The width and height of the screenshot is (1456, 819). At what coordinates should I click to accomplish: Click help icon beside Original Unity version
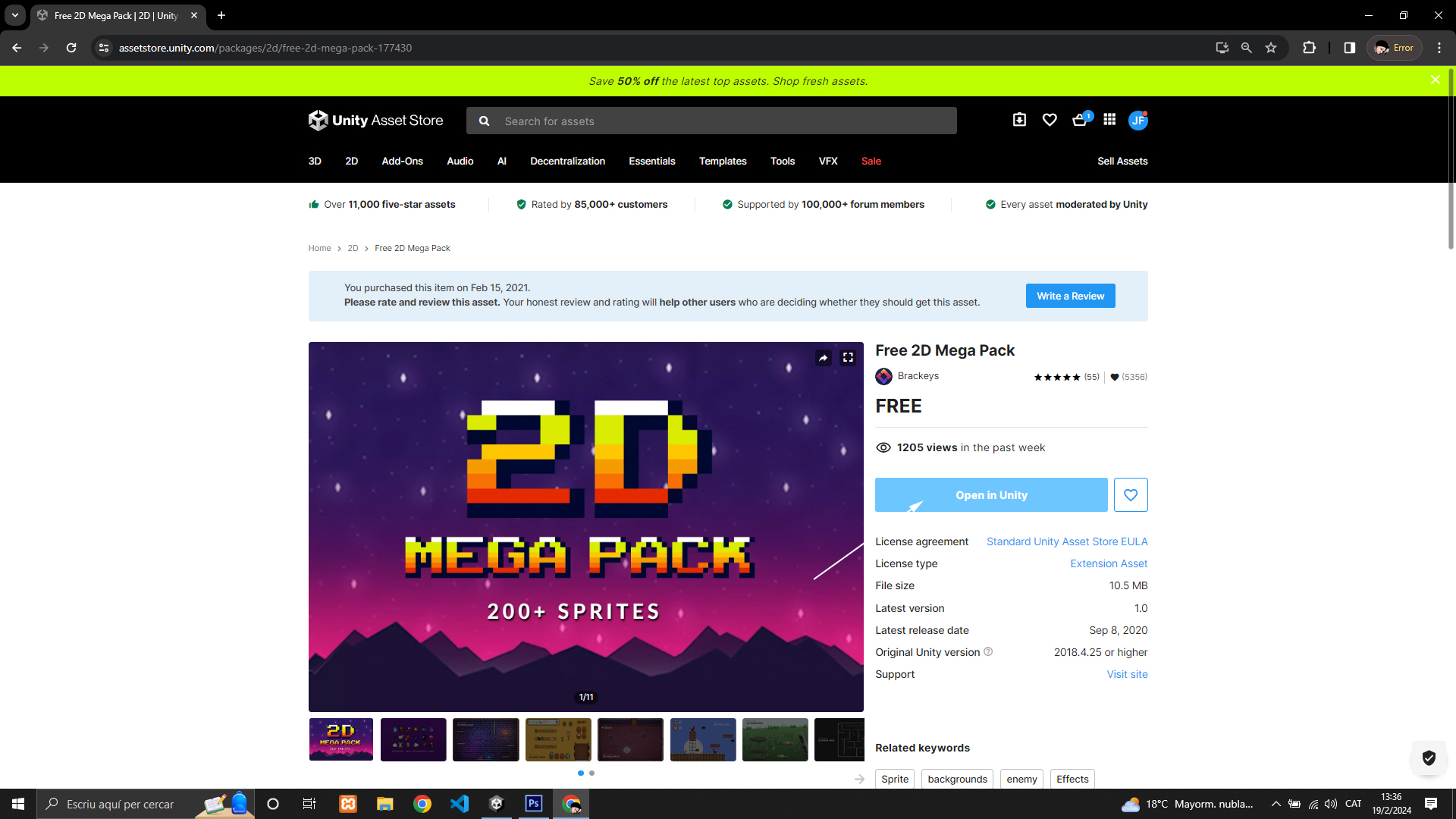[x=988, y=651]
